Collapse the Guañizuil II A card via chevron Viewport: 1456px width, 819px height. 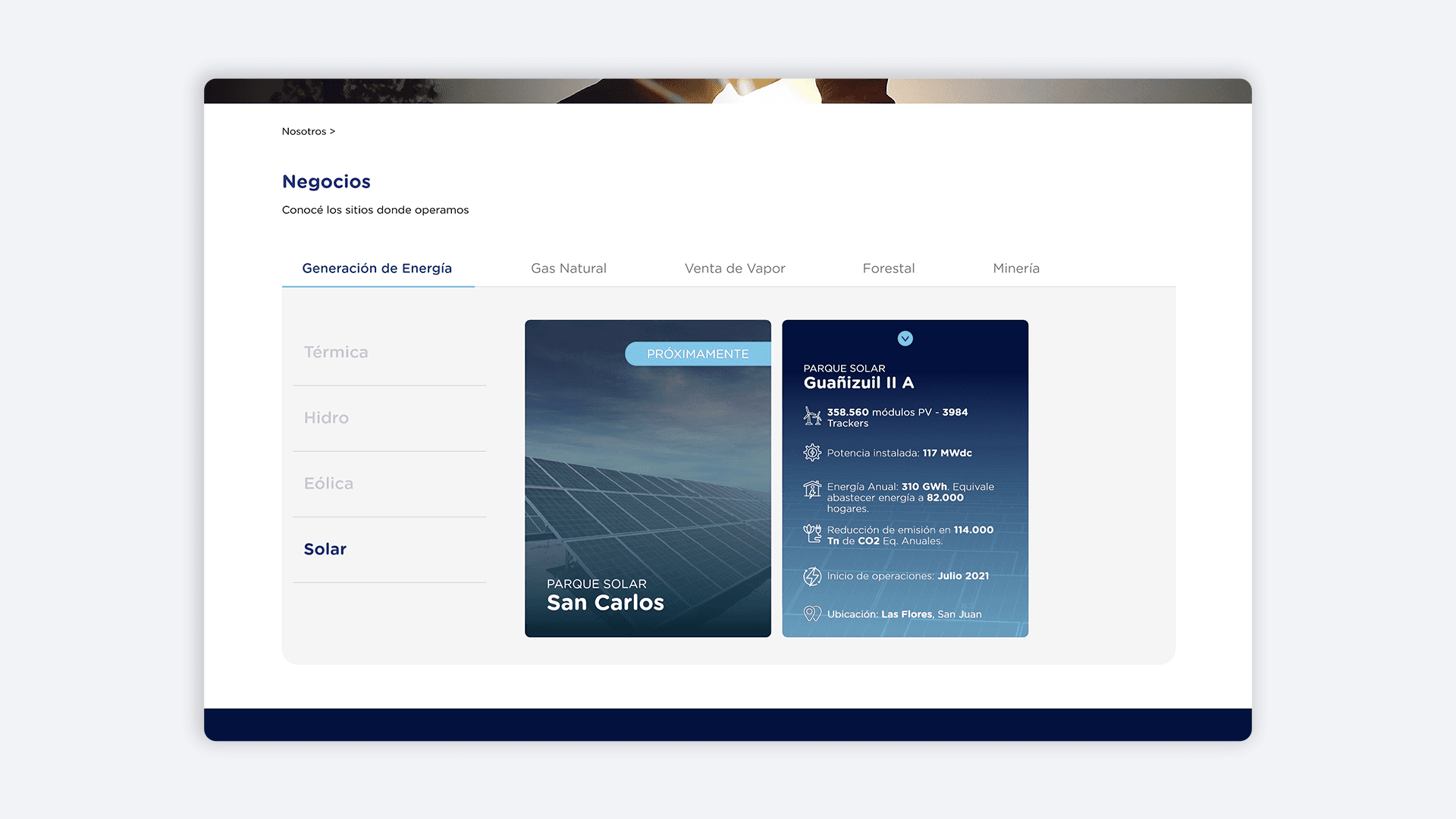(x=905, y=339)
